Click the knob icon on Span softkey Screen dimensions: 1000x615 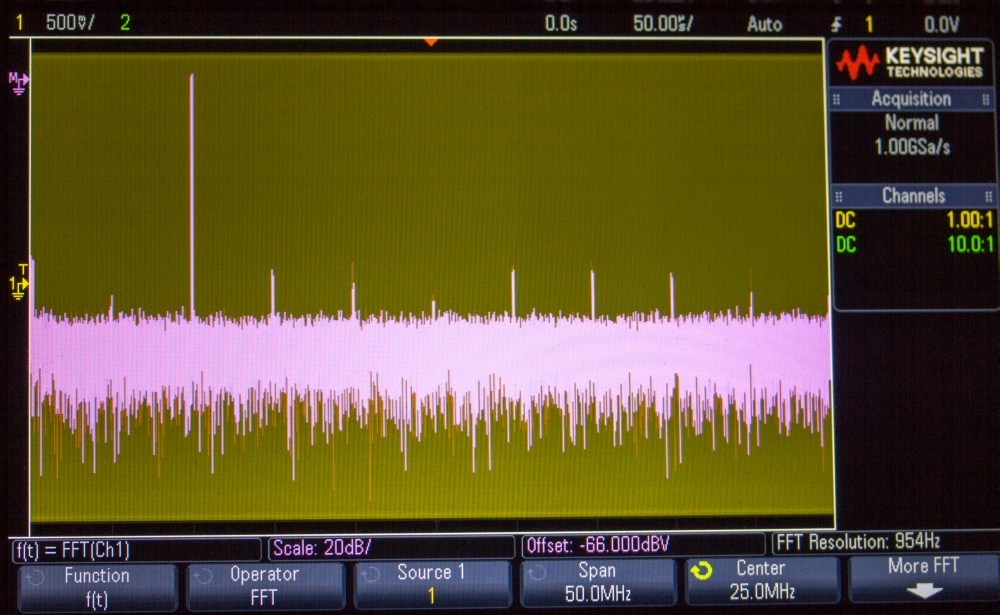pyautogui.click(x=537, y=573)
